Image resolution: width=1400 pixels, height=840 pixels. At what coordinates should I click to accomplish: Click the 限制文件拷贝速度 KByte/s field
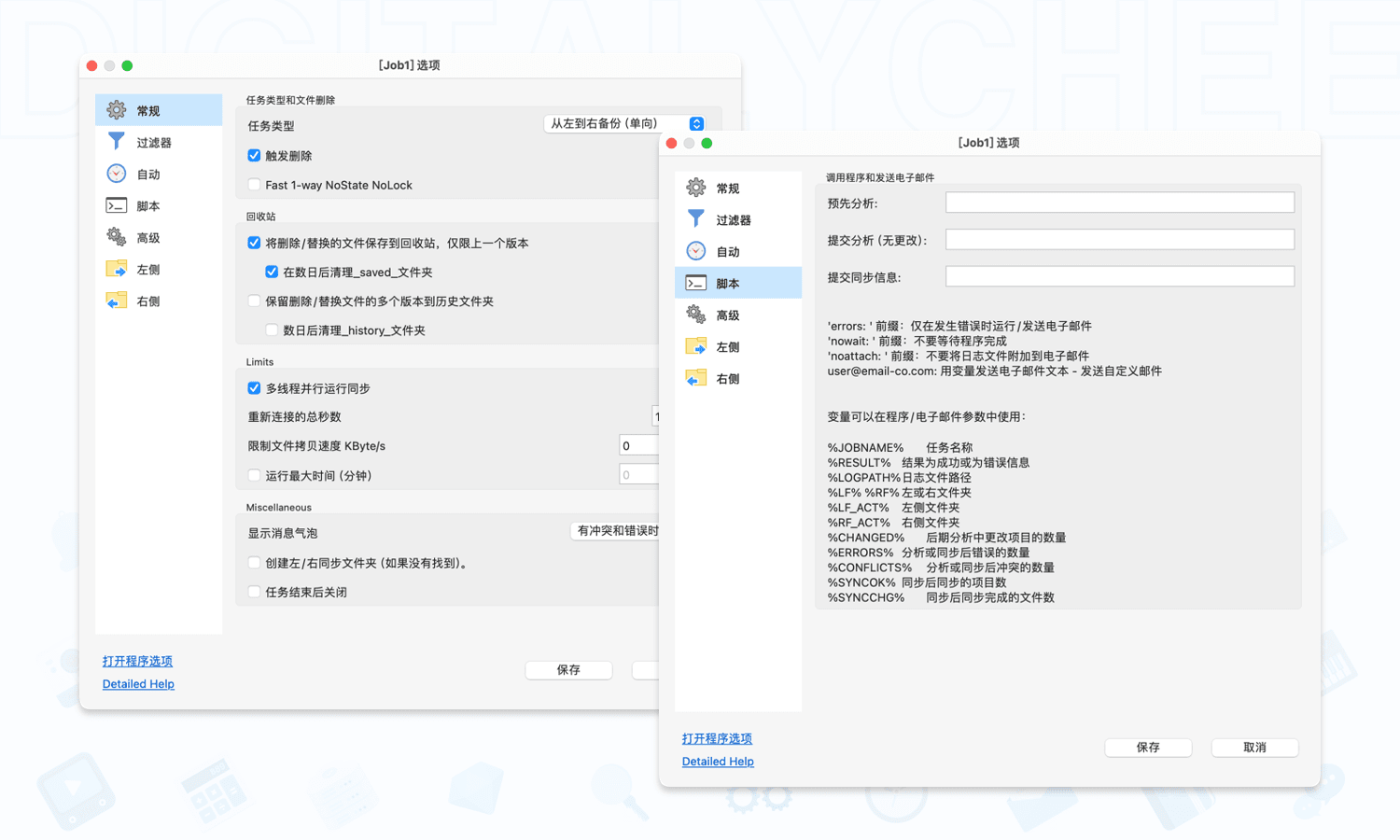click(x=639, y=446)
